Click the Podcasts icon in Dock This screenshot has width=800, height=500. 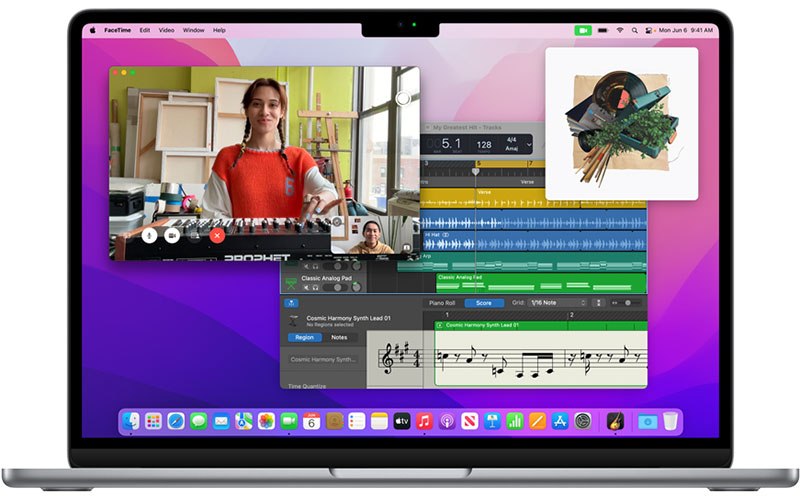447,422
